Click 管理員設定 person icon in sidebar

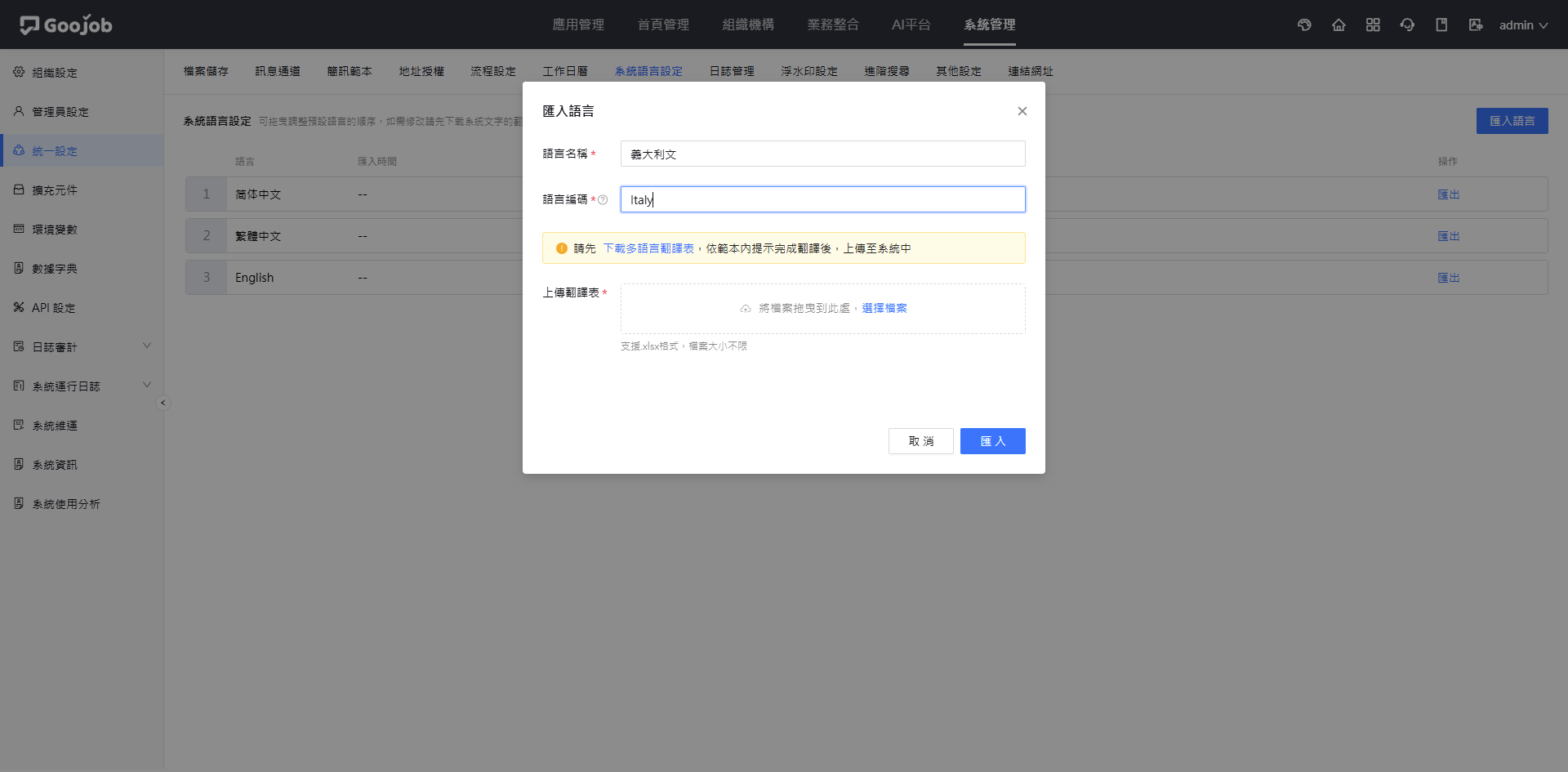[19, 111]
